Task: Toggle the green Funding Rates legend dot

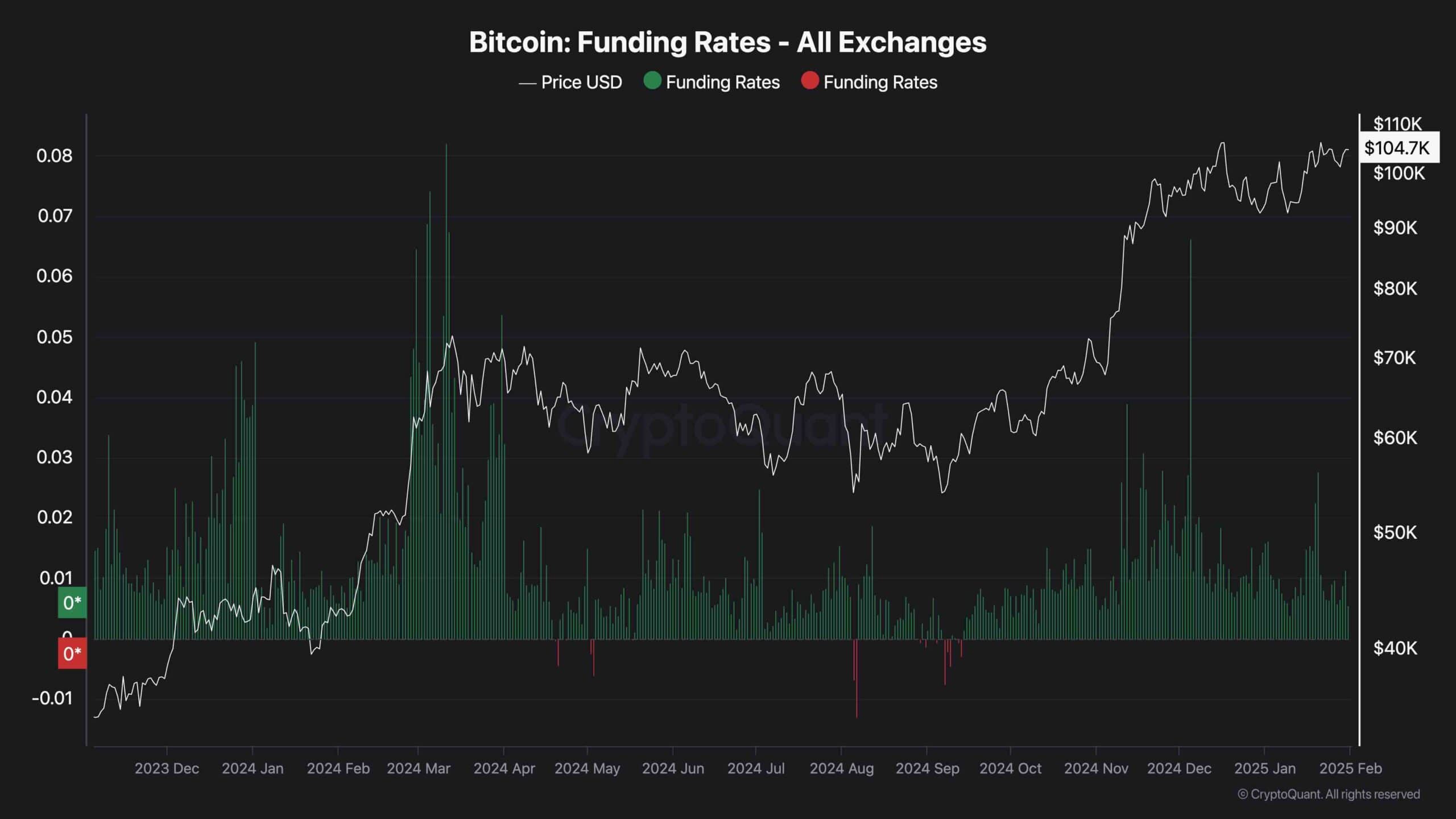Action: click(652, 81)
